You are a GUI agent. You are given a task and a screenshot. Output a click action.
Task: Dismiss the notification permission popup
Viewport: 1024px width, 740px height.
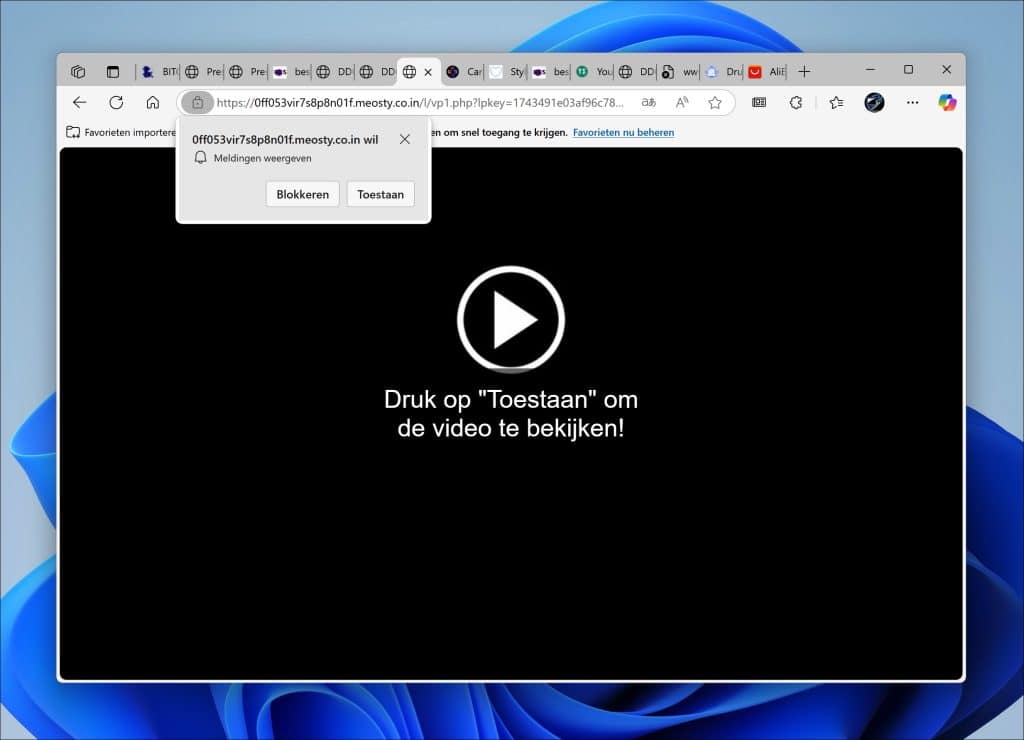404,139
